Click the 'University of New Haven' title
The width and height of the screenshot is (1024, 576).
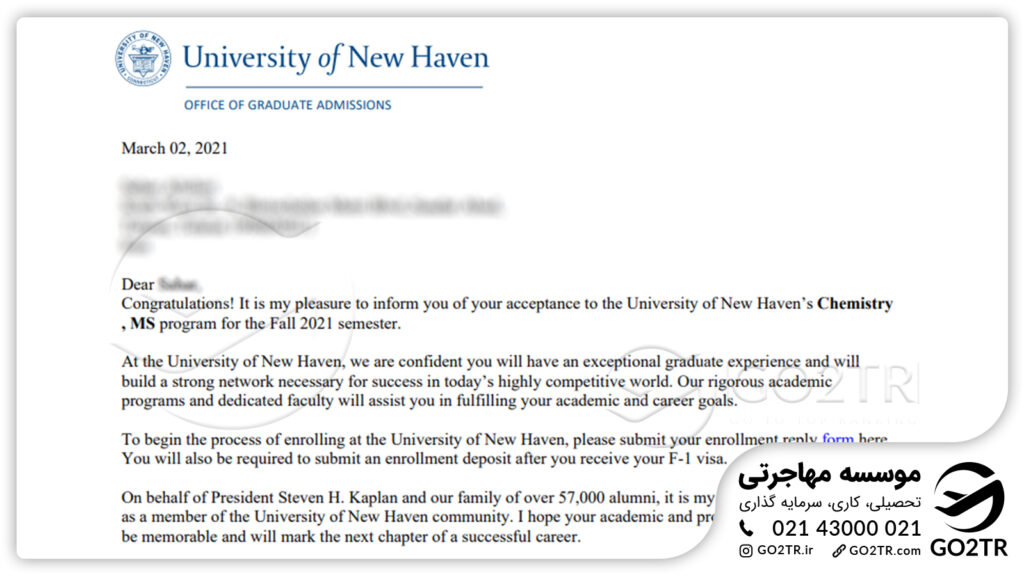336,58
